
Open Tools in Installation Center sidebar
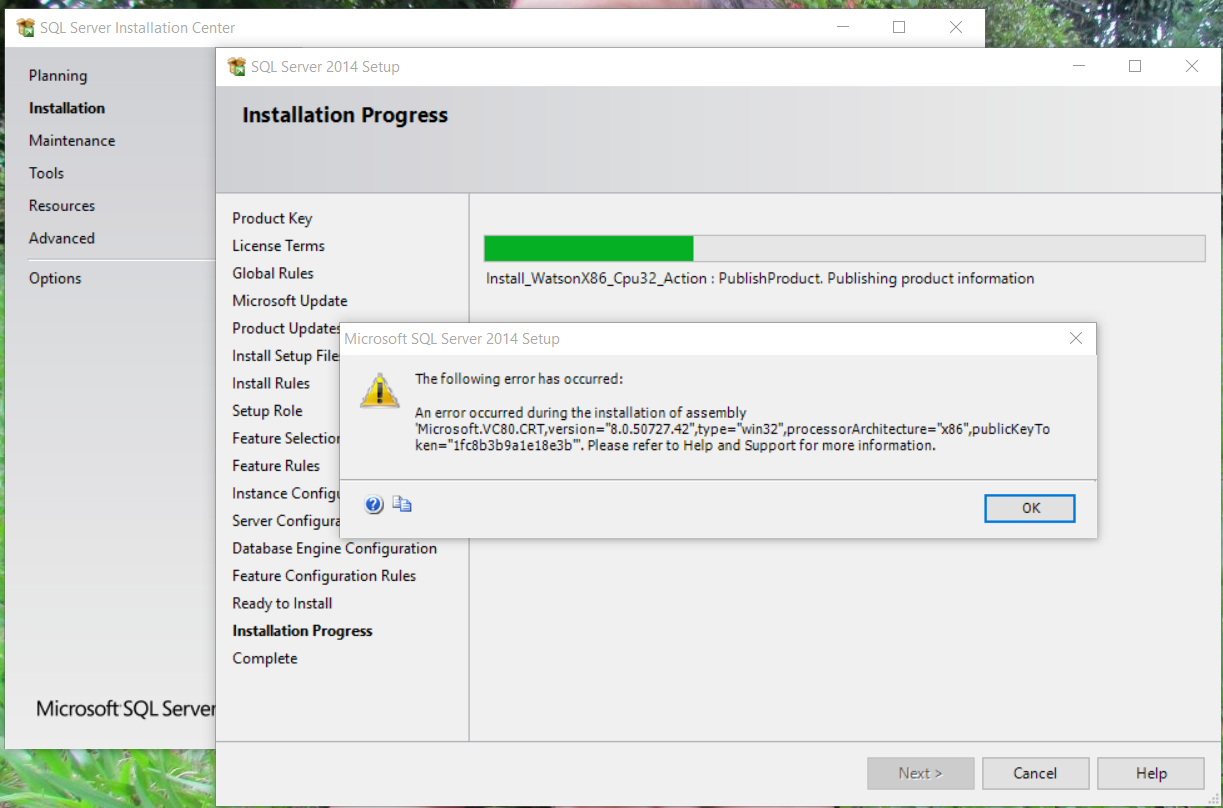pyautogui.click(x=46, y=173)
